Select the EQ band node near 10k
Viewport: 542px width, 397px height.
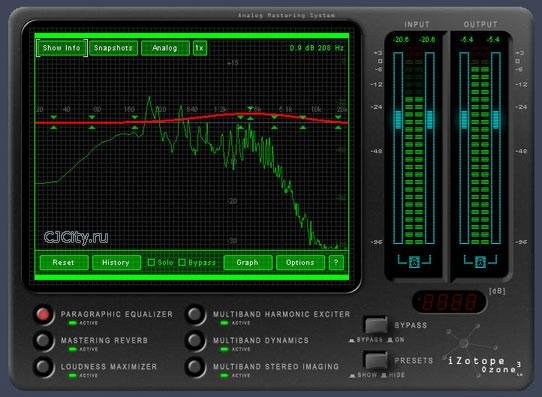click(x=303, y=122)
